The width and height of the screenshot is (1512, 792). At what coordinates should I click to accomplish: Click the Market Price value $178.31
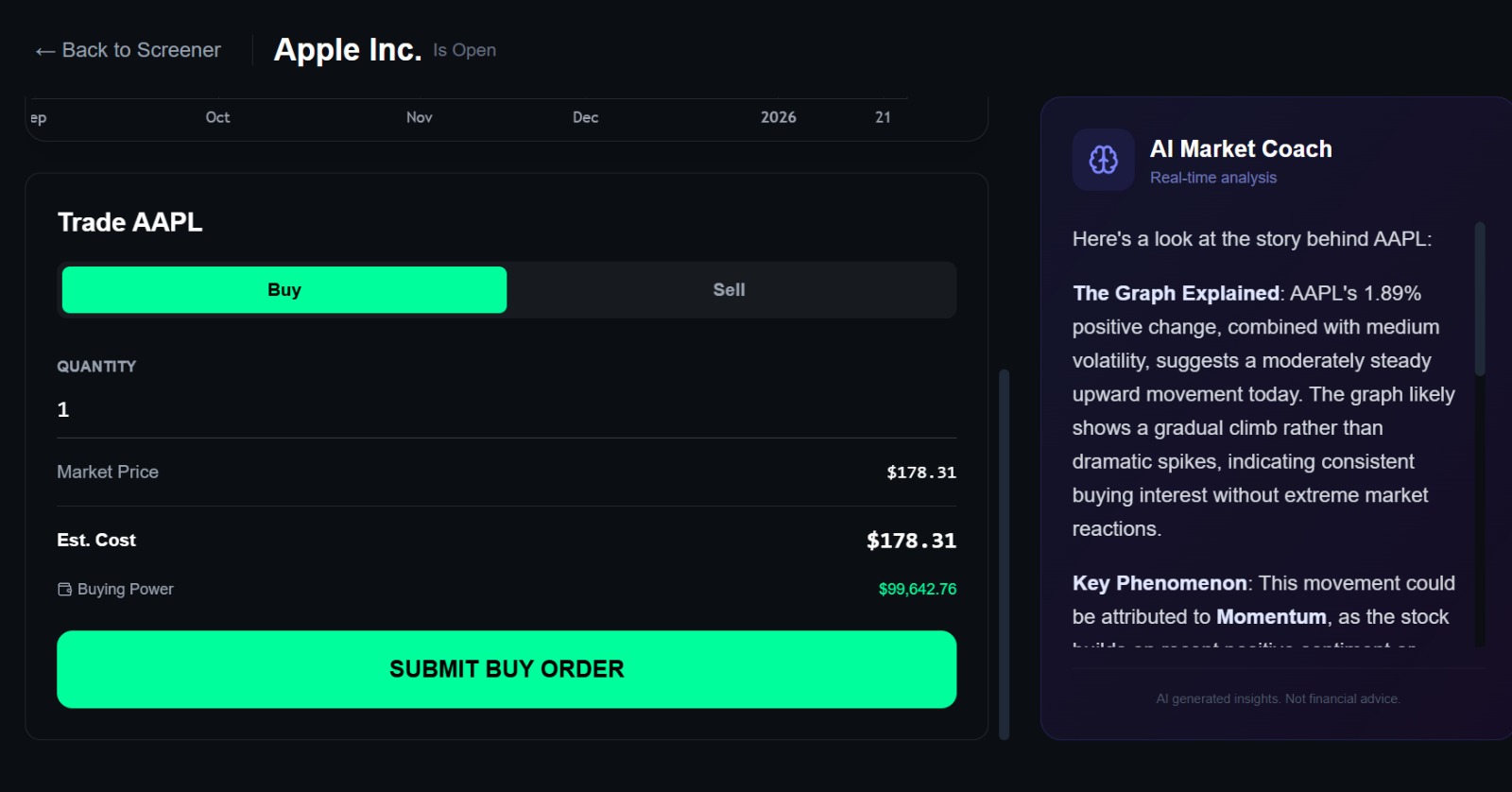pos(920,473)
